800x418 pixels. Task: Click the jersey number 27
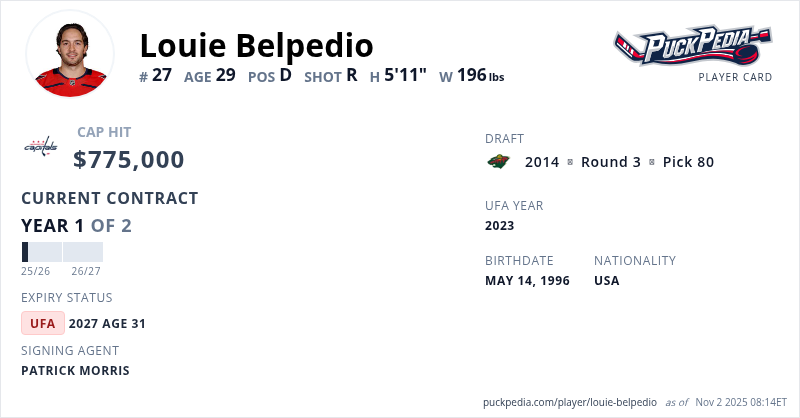(162, 74)
